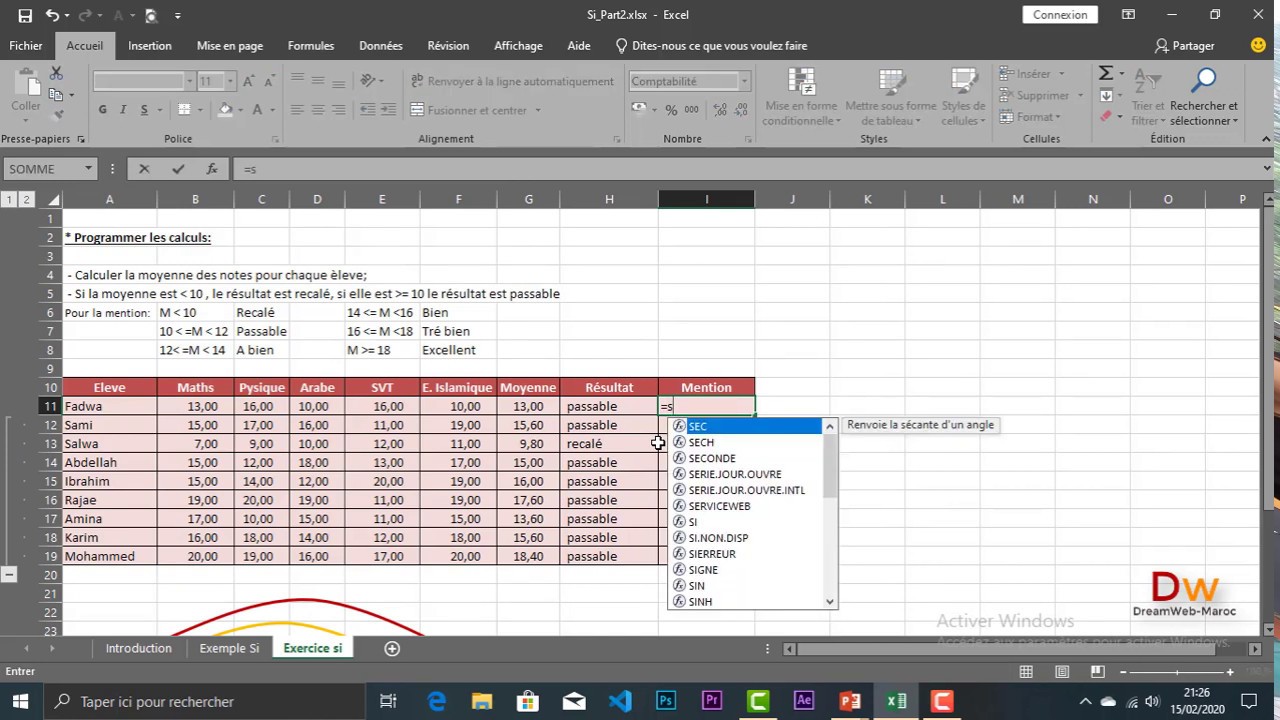Switch to Exemple Si sheet tab
The width and height of the screenshot is (1280, 720).
pos(229,648)
